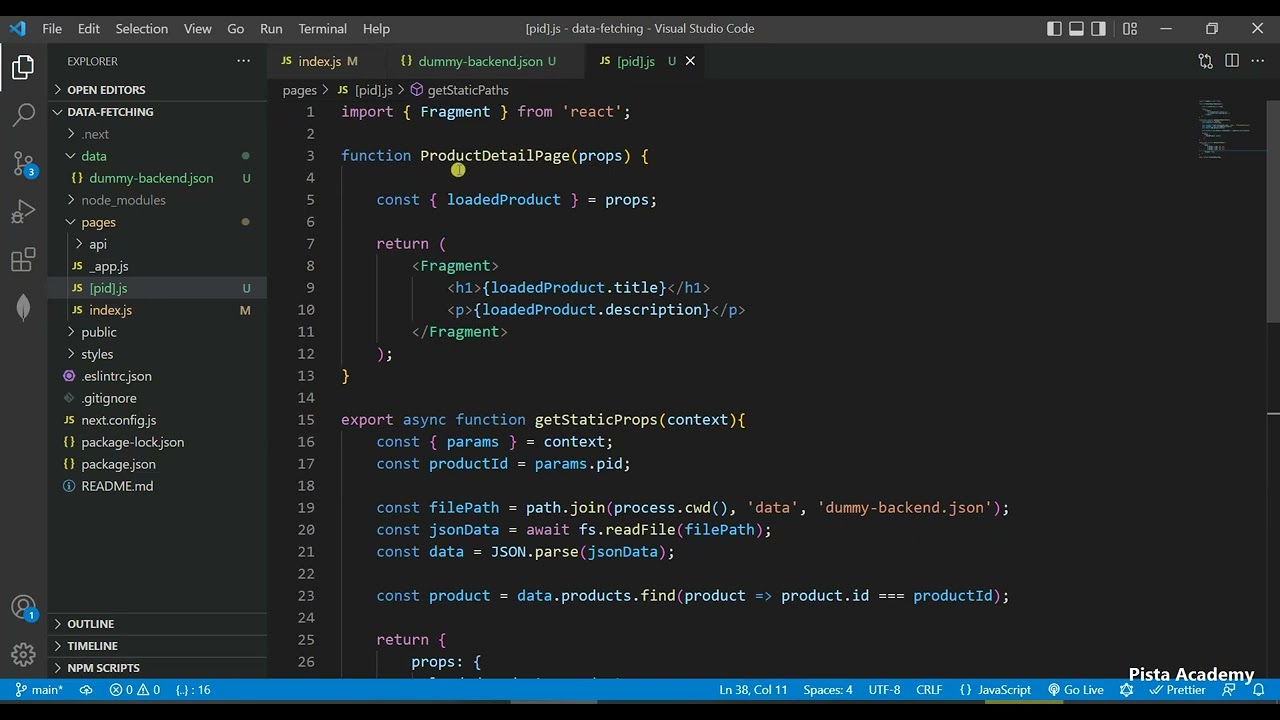
Task: Expand the api folder
Action: point(157,244)
